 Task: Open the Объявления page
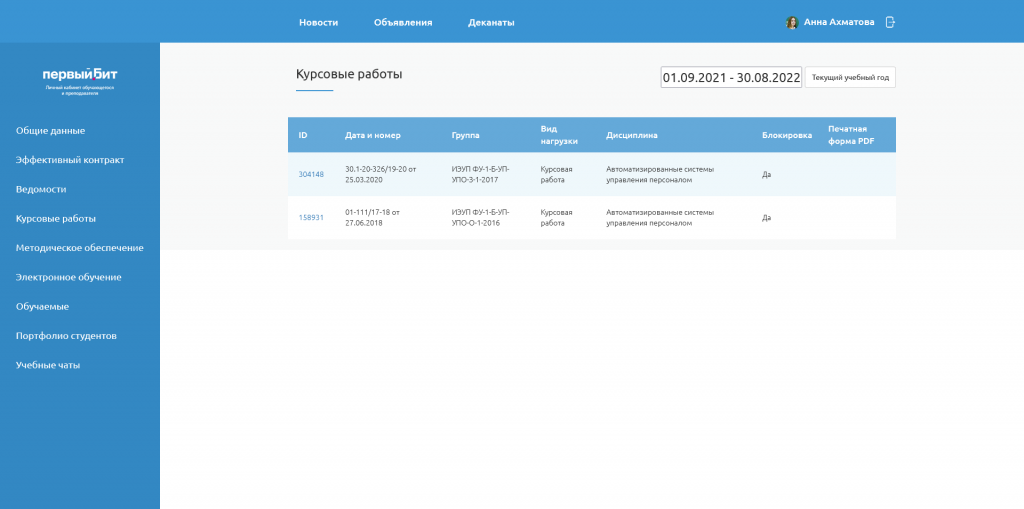(x=403, y=22)
